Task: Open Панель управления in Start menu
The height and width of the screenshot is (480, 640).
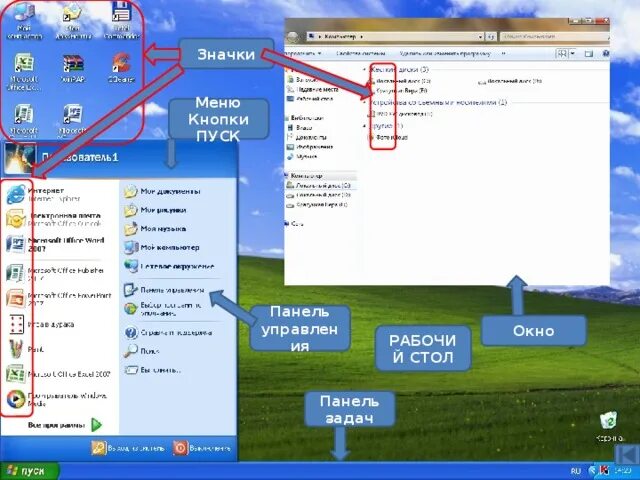Action: pos(164,290)
